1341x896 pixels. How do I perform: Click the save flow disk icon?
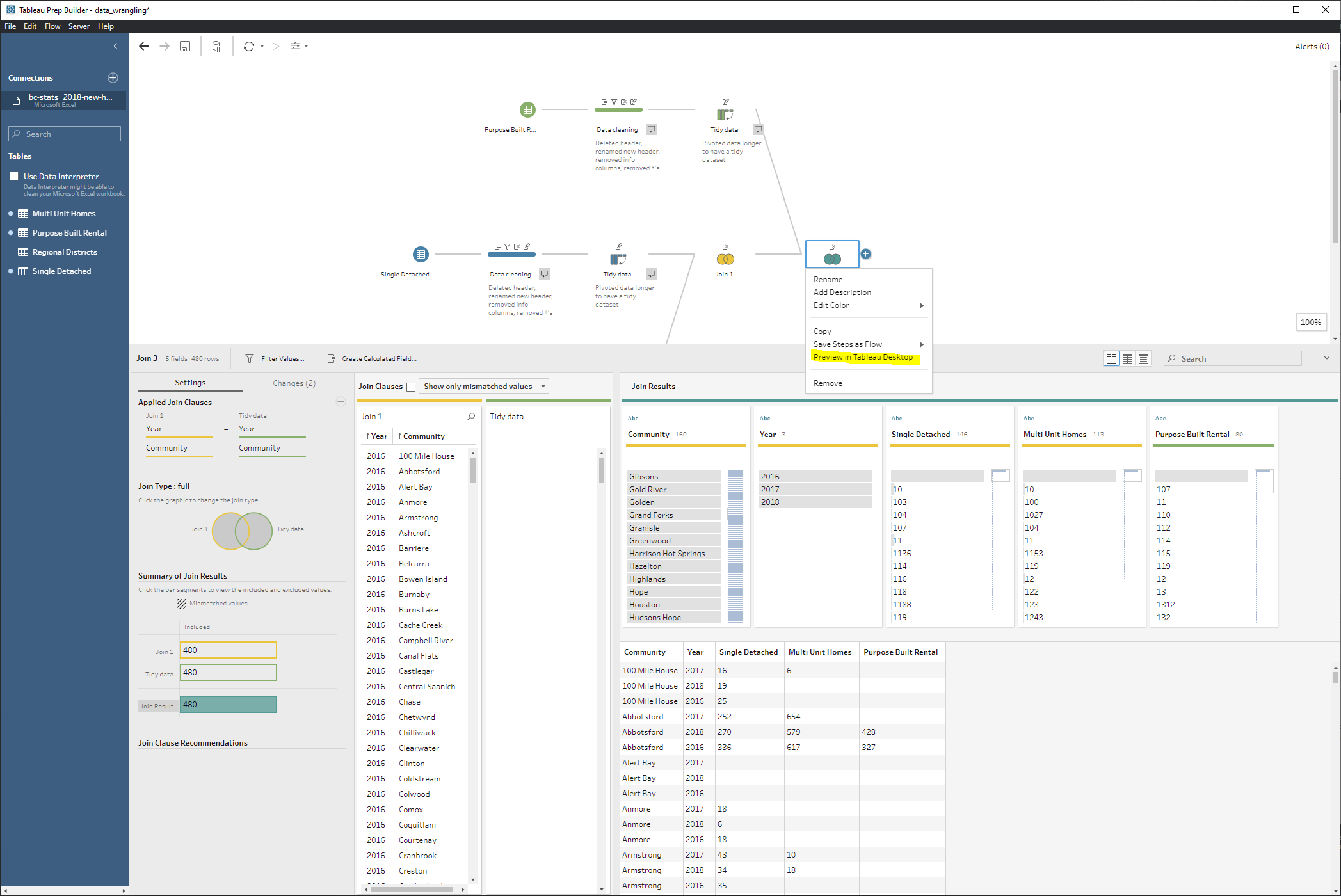(185, 46)
